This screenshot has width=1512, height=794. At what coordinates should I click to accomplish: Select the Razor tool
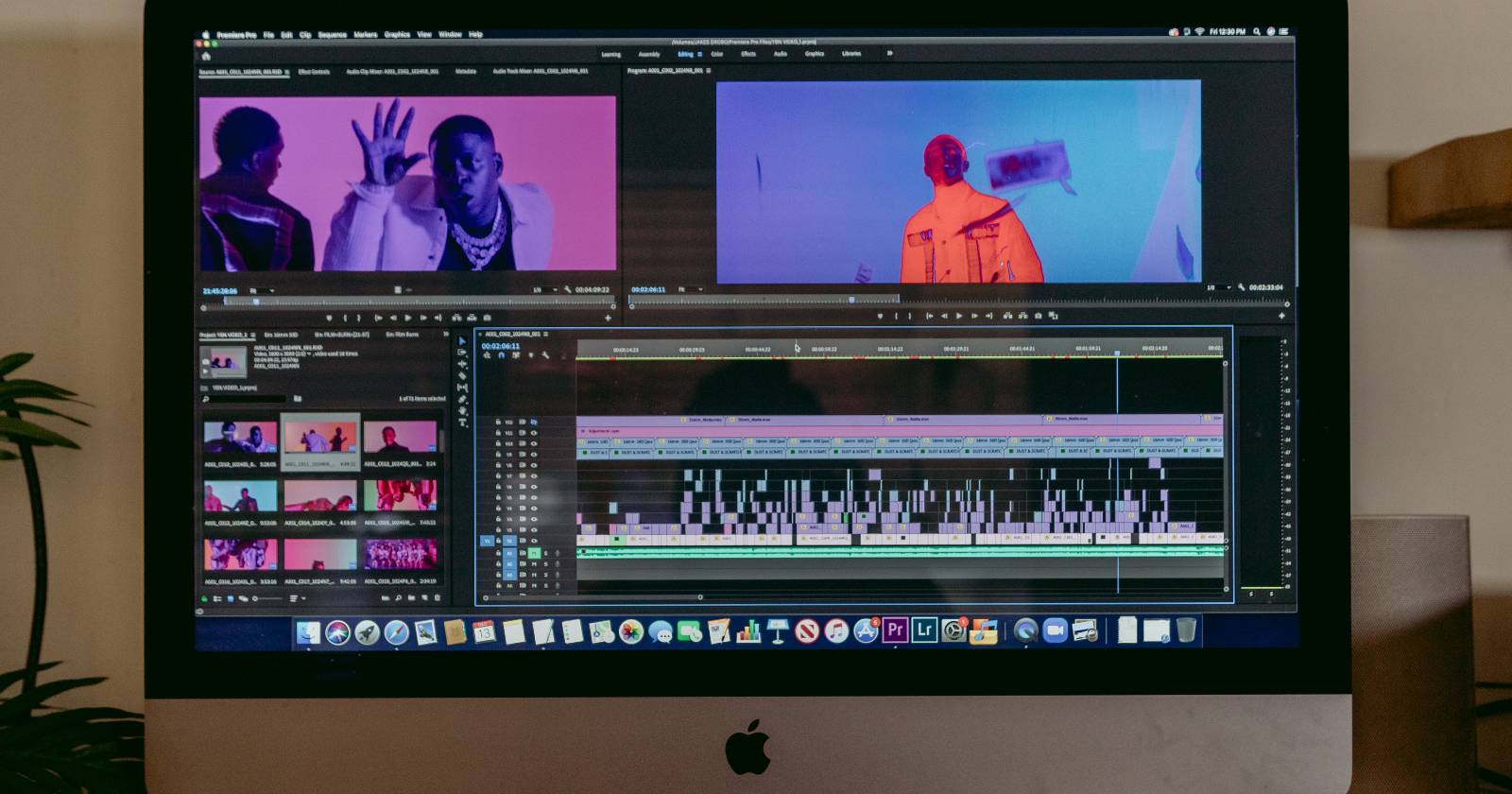pos(462,375)
